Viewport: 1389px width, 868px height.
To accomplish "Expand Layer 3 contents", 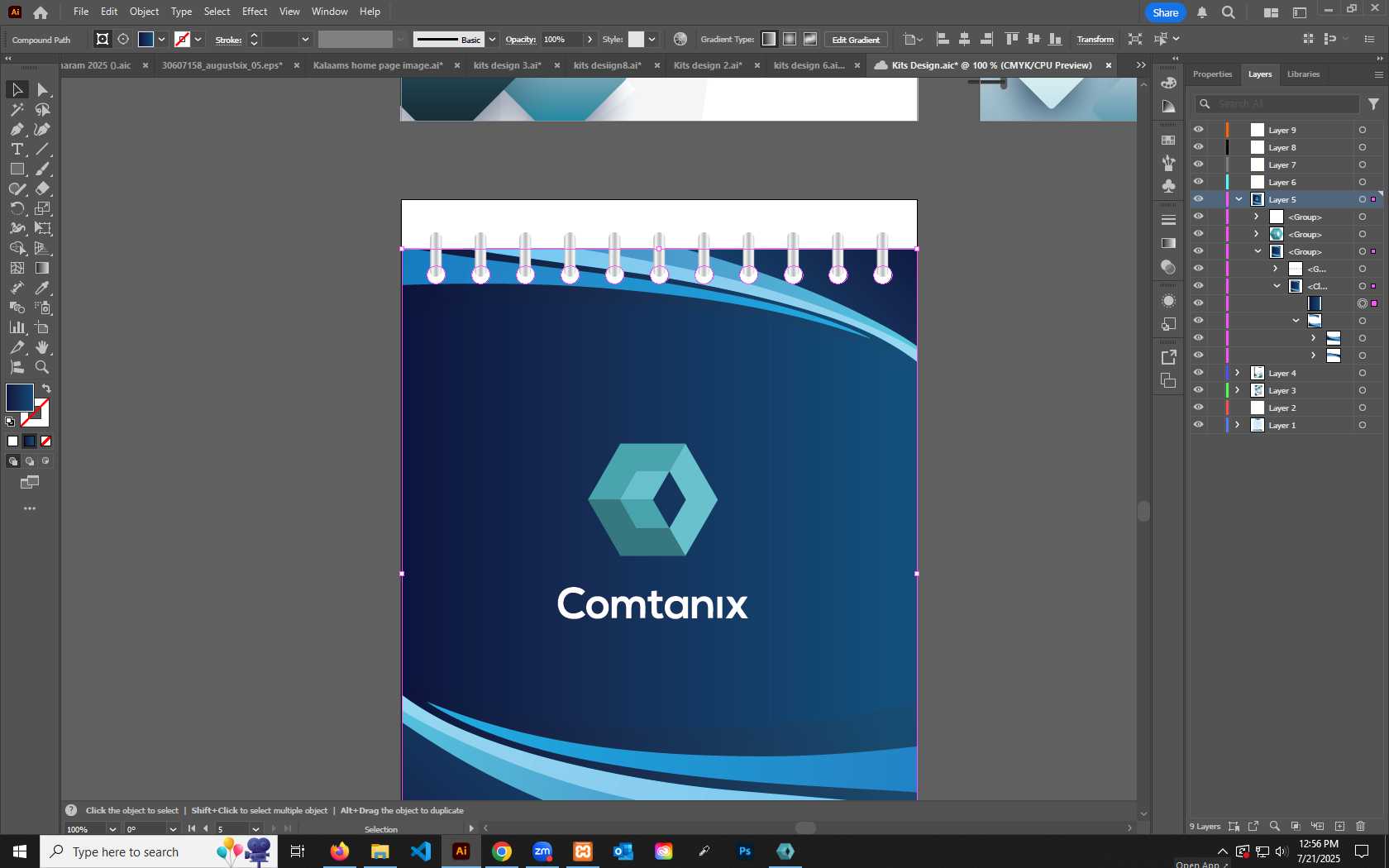I will 1238,390.
